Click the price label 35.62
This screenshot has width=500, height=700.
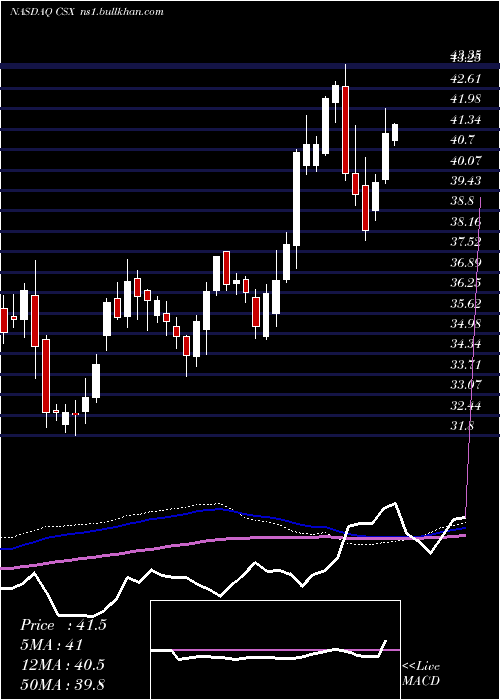[x=466, y=304]
